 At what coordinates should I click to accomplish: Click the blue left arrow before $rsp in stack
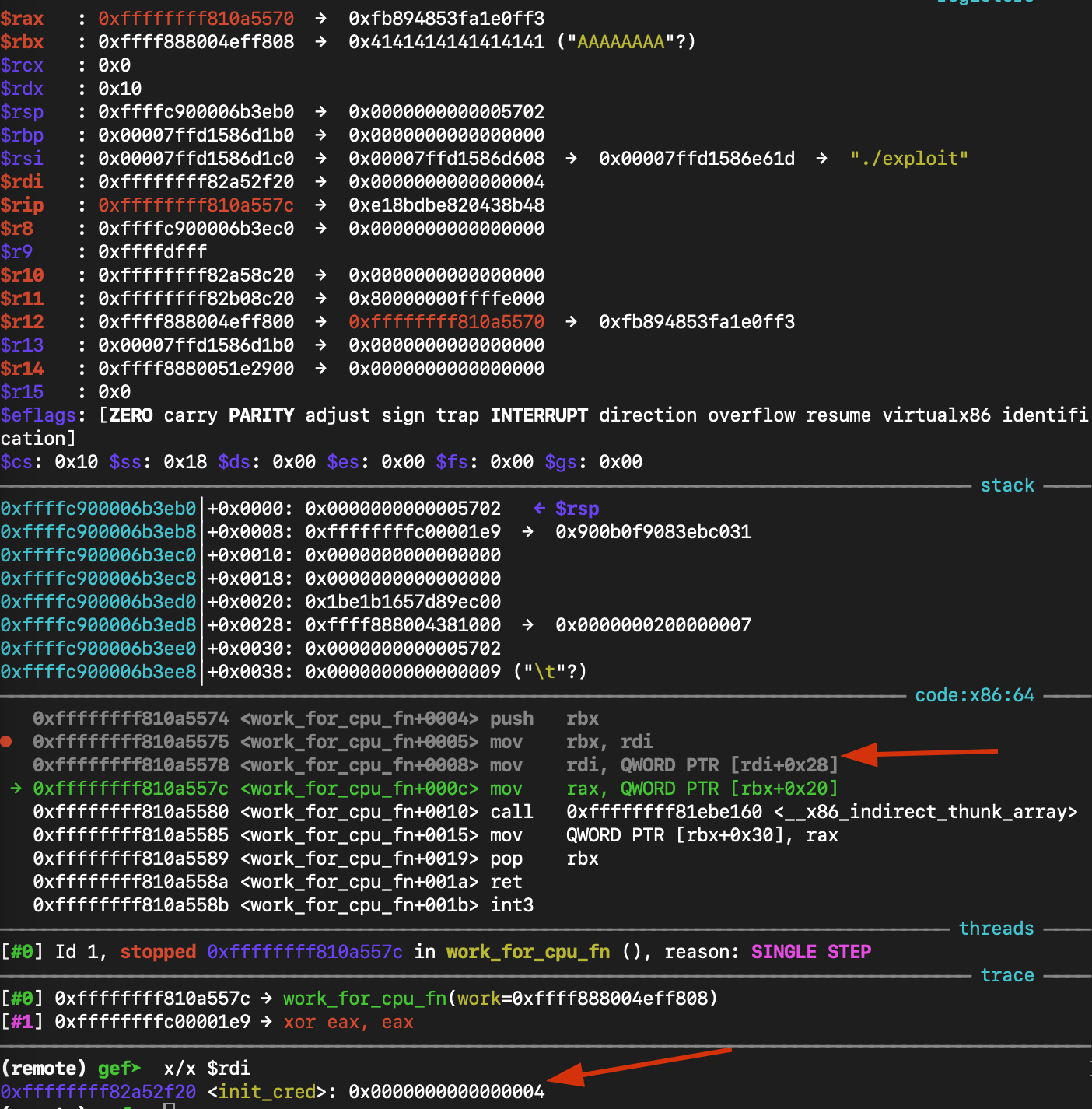click(x=540, y=509)
